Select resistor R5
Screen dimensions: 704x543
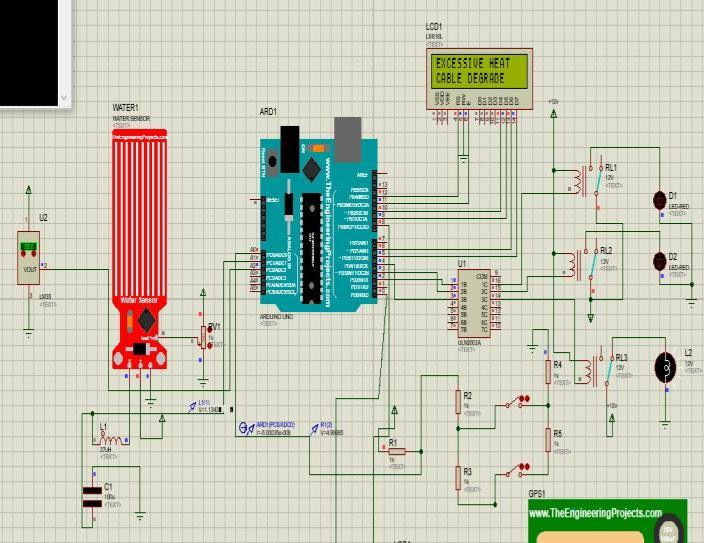click(x=548, y=440)
